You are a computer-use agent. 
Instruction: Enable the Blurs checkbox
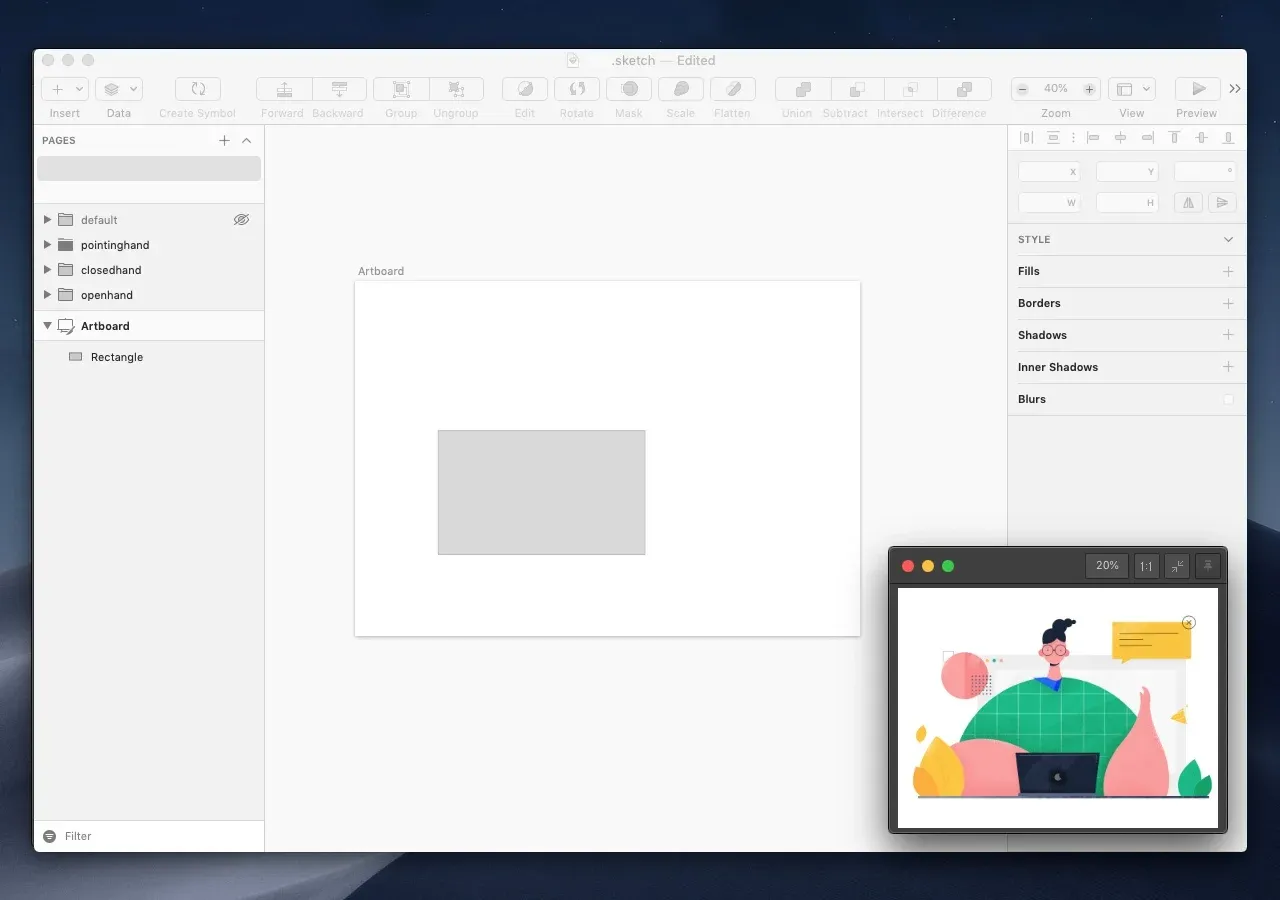1228,399
